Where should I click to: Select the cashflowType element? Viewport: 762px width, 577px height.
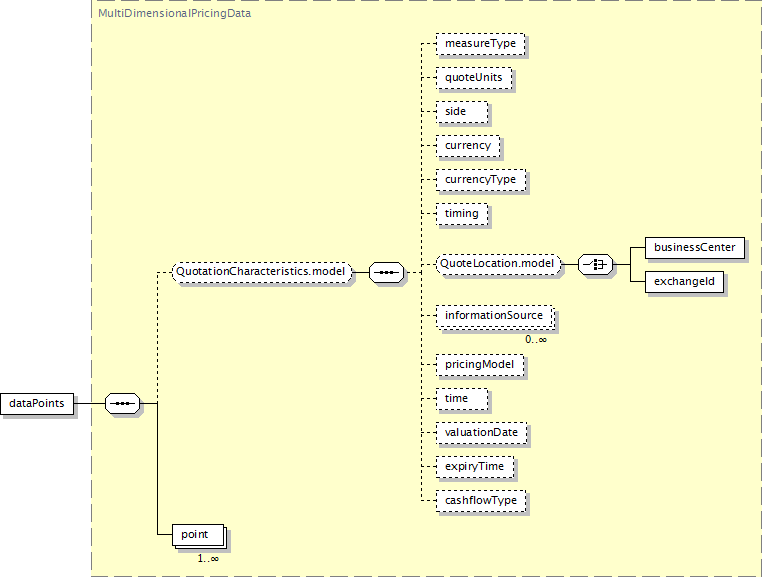[x=481, y=501]
